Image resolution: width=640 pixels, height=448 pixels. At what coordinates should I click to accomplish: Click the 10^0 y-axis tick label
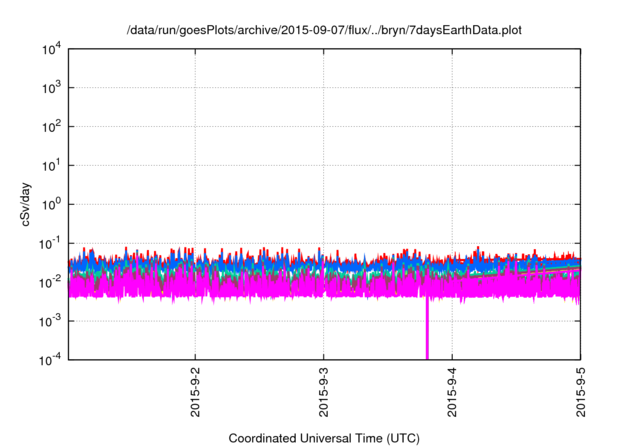51,204
